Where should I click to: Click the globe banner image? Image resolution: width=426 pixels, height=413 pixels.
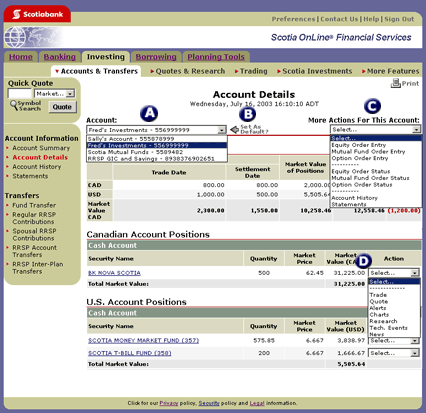pos(33,37)
